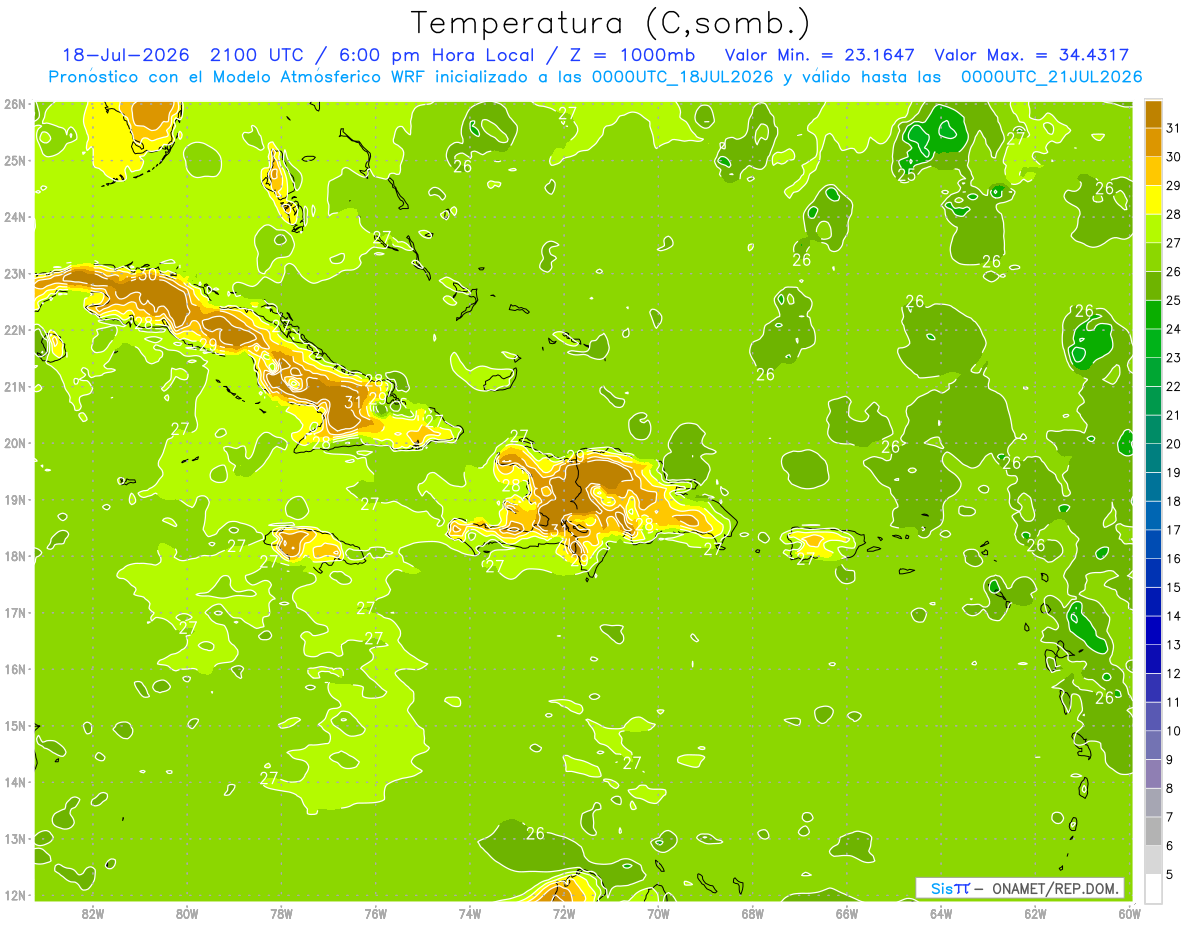Click the 60W longitude axis label
This screenshot has width=1200, height=927.
point(1129,913)
